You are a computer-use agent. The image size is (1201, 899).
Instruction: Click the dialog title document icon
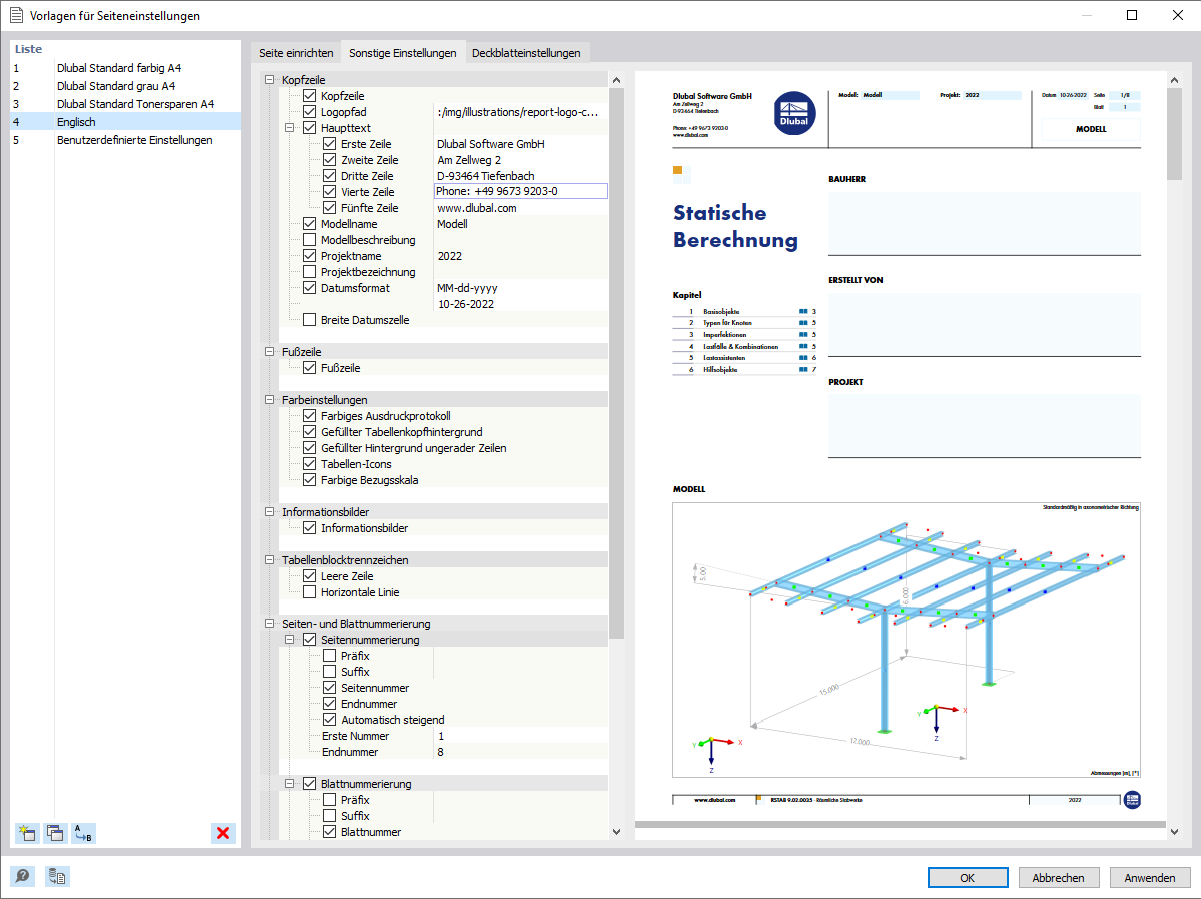point(16,15)
